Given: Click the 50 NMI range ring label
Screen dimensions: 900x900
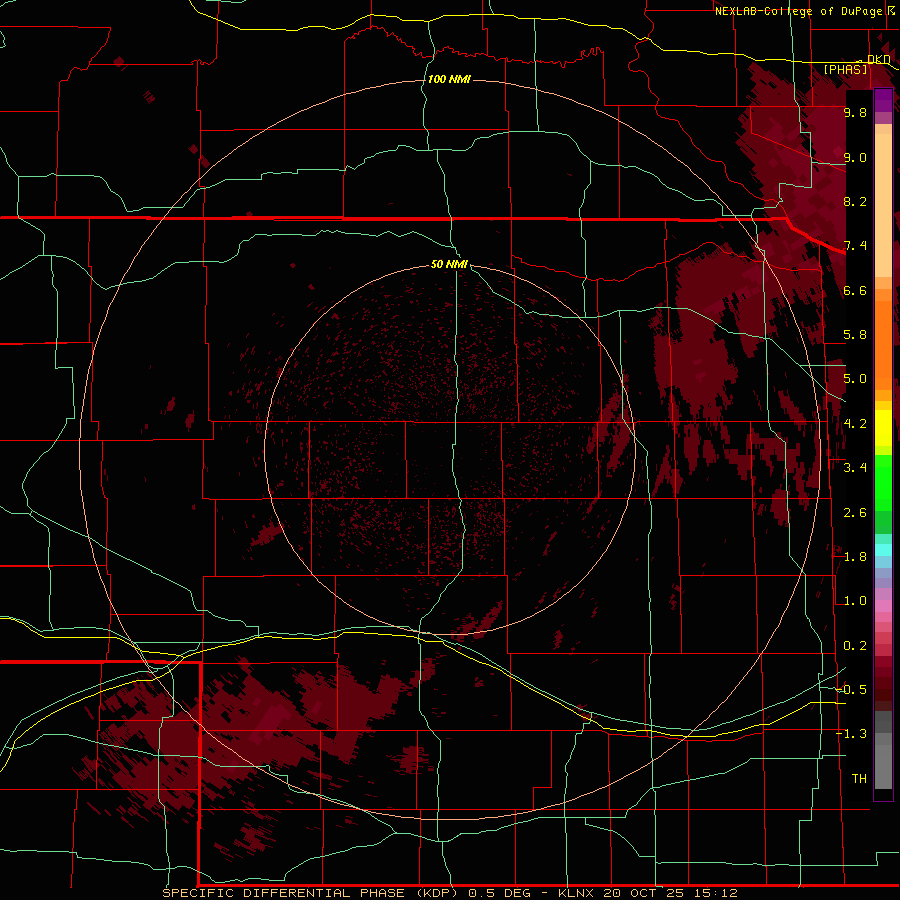Looking at the screenshot, I should 449,264.
